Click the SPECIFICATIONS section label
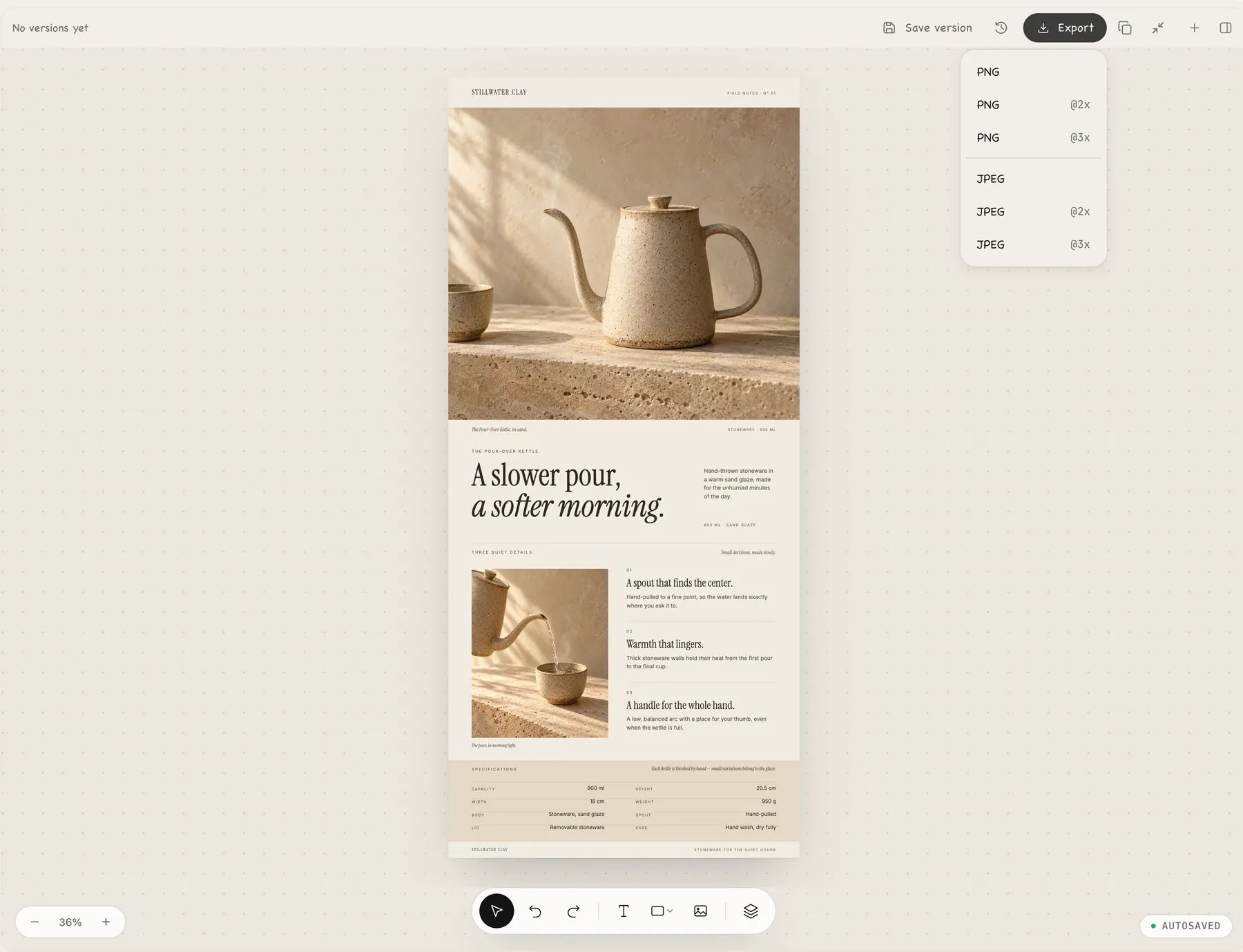Viewport: 1243px width, 952px height. 494,769
